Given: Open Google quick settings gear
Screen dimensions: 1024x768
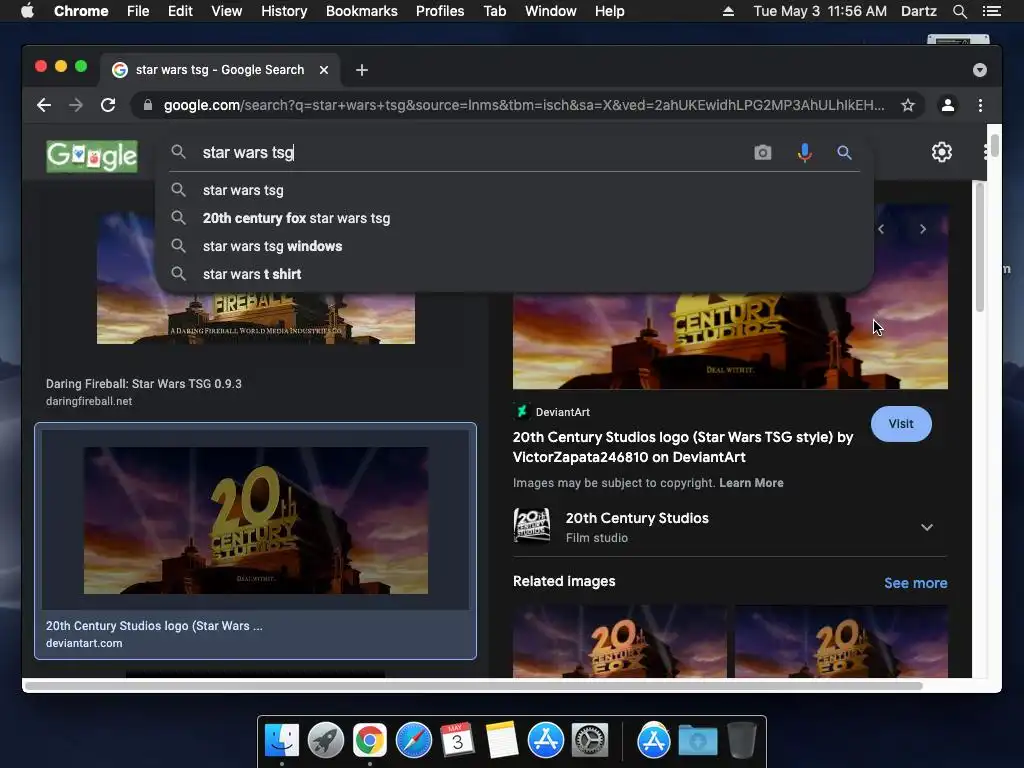Looking at the screenshot, I should [x=942, y=152].
